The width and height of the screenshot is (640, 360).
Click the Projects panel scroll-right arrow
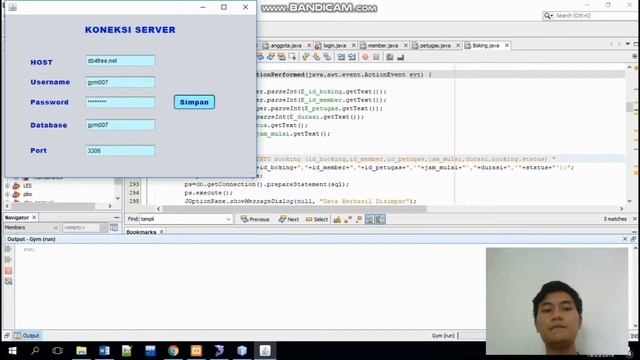click(x=110, y=206)
